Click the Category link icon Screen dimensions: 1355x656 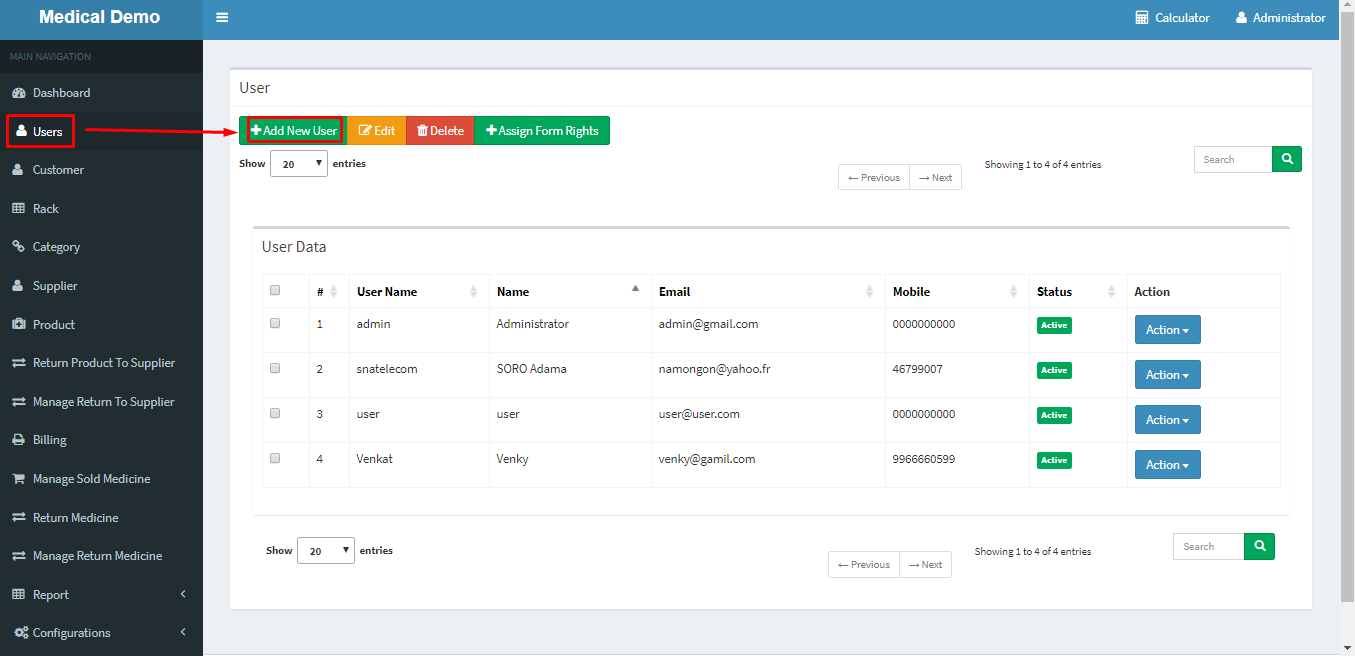coord(19,247)
